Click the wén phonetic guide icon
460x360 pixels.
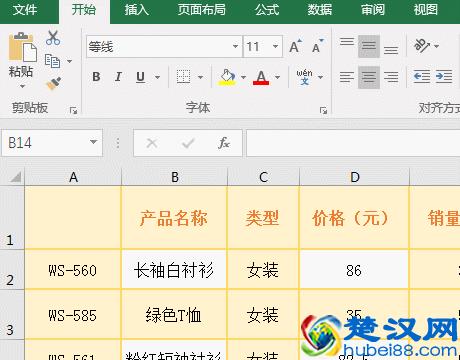coord(304,77)
